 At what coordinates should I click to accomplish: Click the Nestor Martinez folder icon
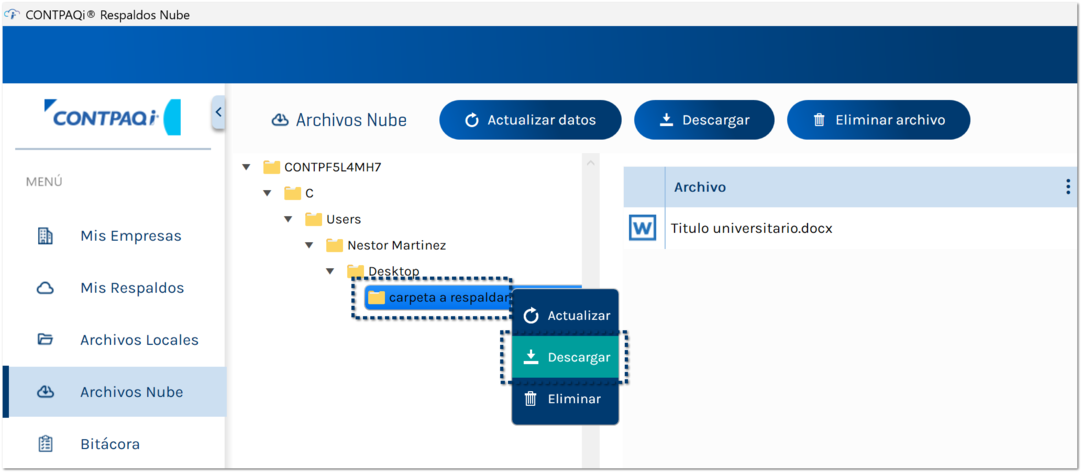pos(335,245)
